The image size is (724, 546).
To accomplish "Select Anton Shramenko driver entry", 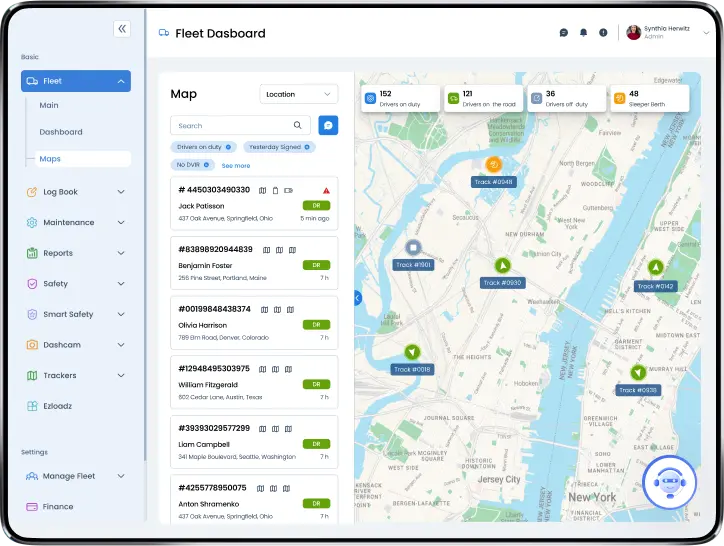I will [254, 500].
